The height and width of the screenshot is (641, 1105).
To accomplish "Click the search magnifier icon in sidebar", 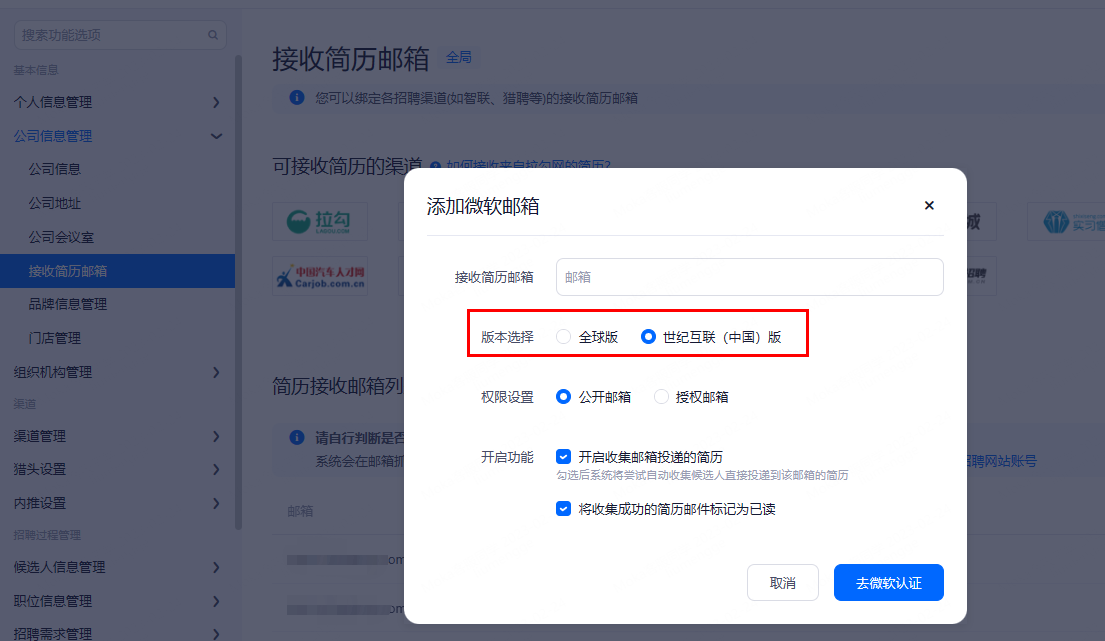I will point(213,35).
